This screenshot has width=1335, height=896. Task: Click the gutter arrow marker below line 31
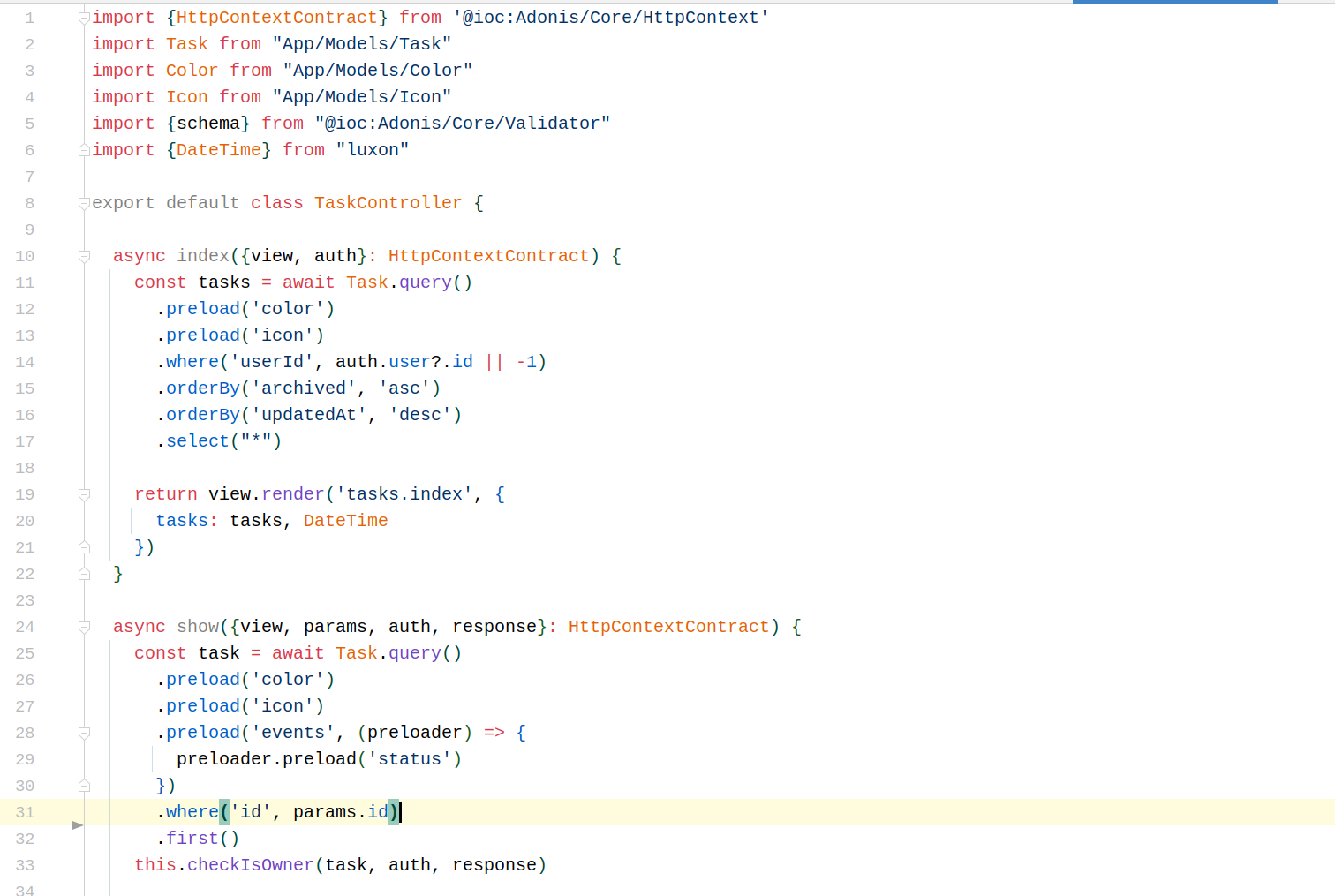[78, 825]
